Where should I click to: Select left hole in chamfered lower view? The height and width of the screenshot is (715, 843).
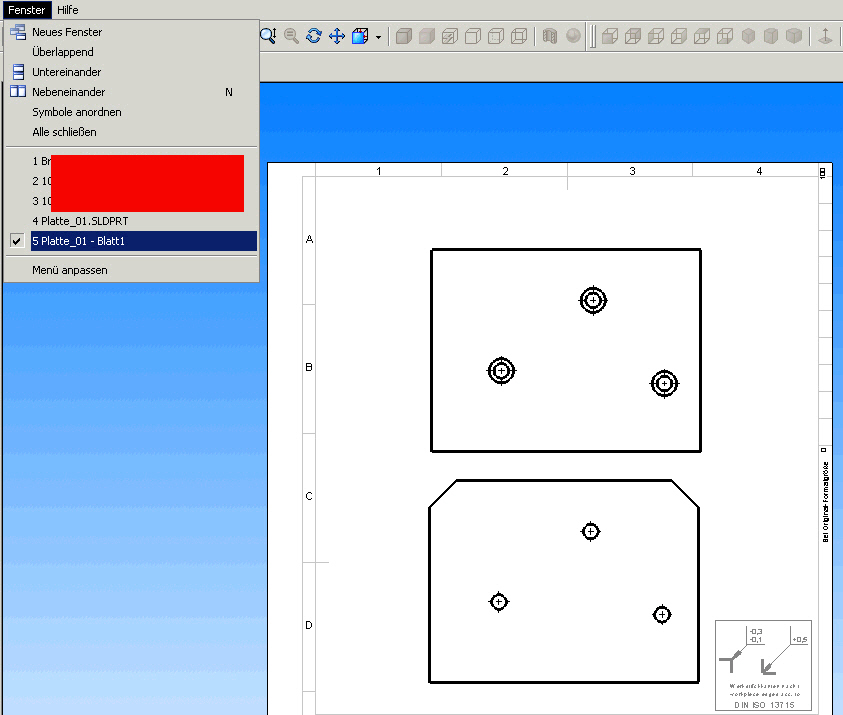click(498, 602)
